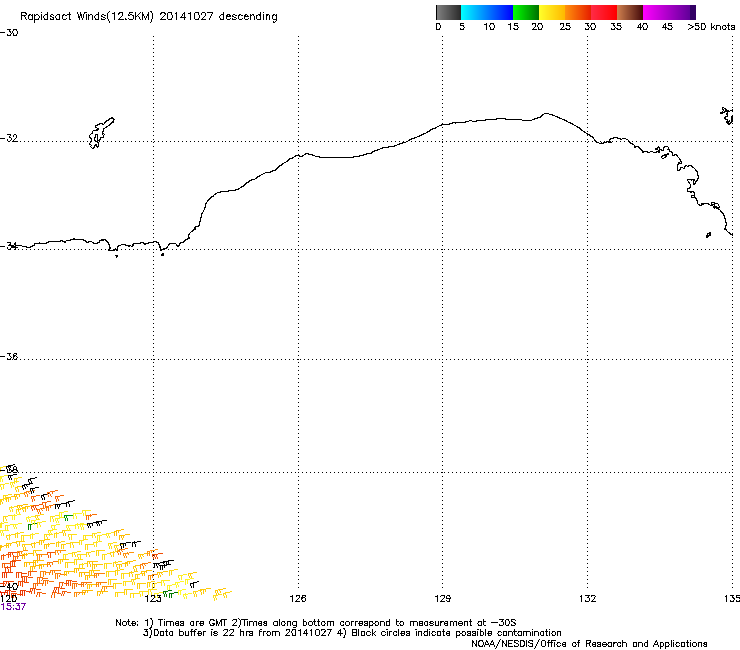Click the note line about GMT times
Screen dimensions: 740x650
pyautogui.click(x=316, y=623)
